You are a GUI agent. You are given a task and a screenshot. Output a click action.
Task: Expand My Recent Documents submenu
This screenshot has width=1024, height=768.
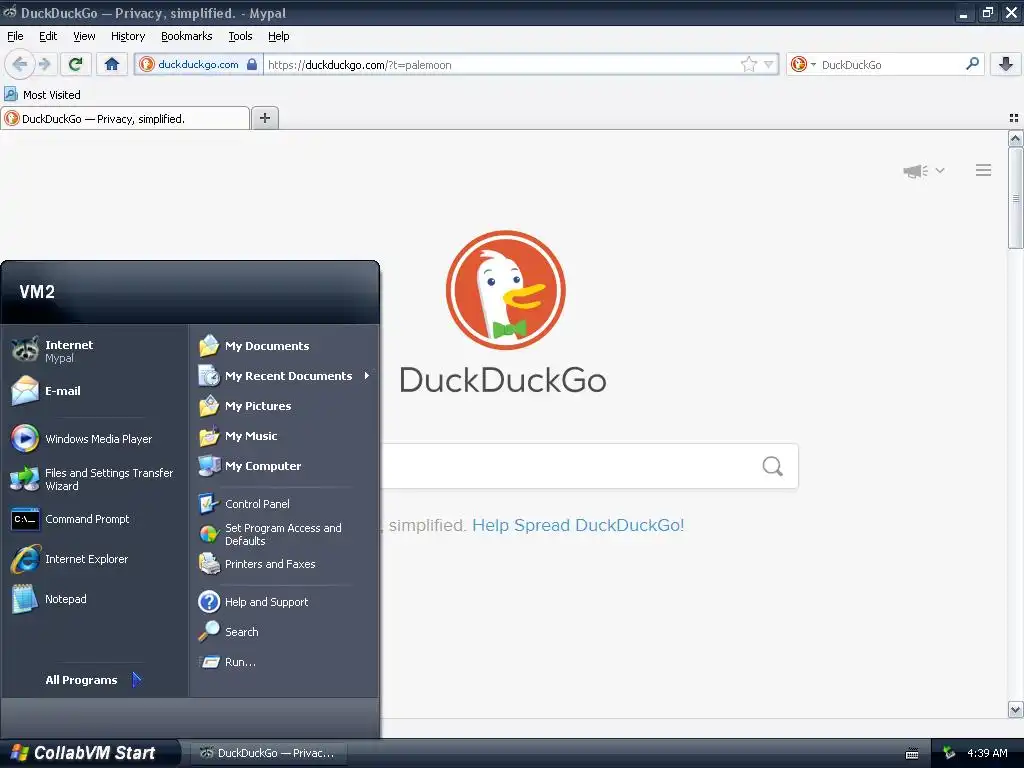285,376
